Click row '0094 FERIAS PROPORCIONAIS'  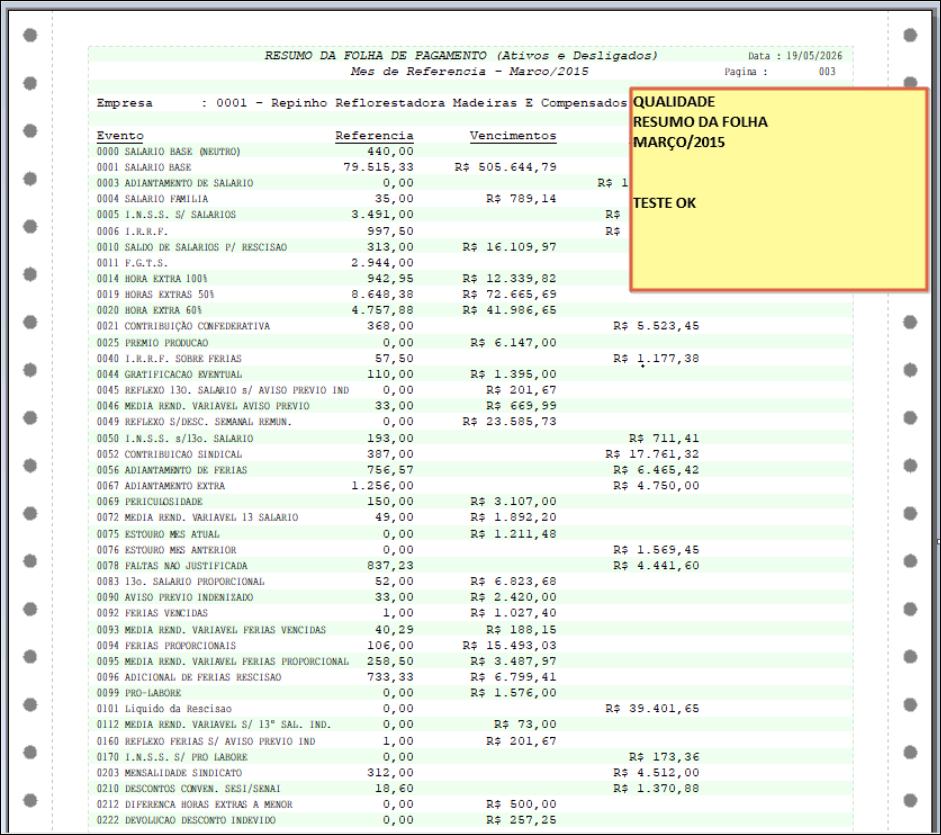[166, 646]
